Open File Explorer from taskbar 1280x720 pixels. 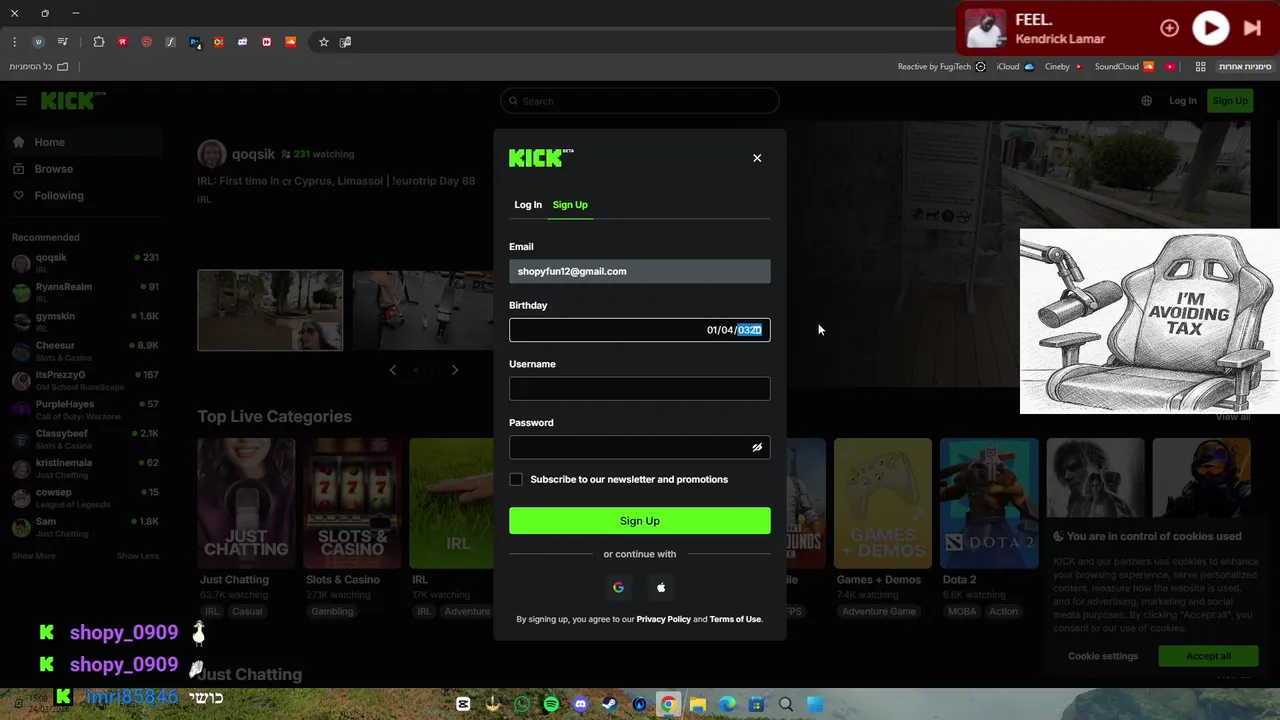698,704
